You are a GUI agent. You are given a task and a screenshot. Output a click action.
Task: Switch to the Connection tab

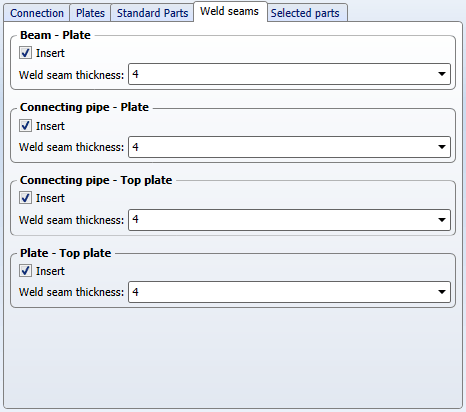pyautogui.click(x=37, y=13)
